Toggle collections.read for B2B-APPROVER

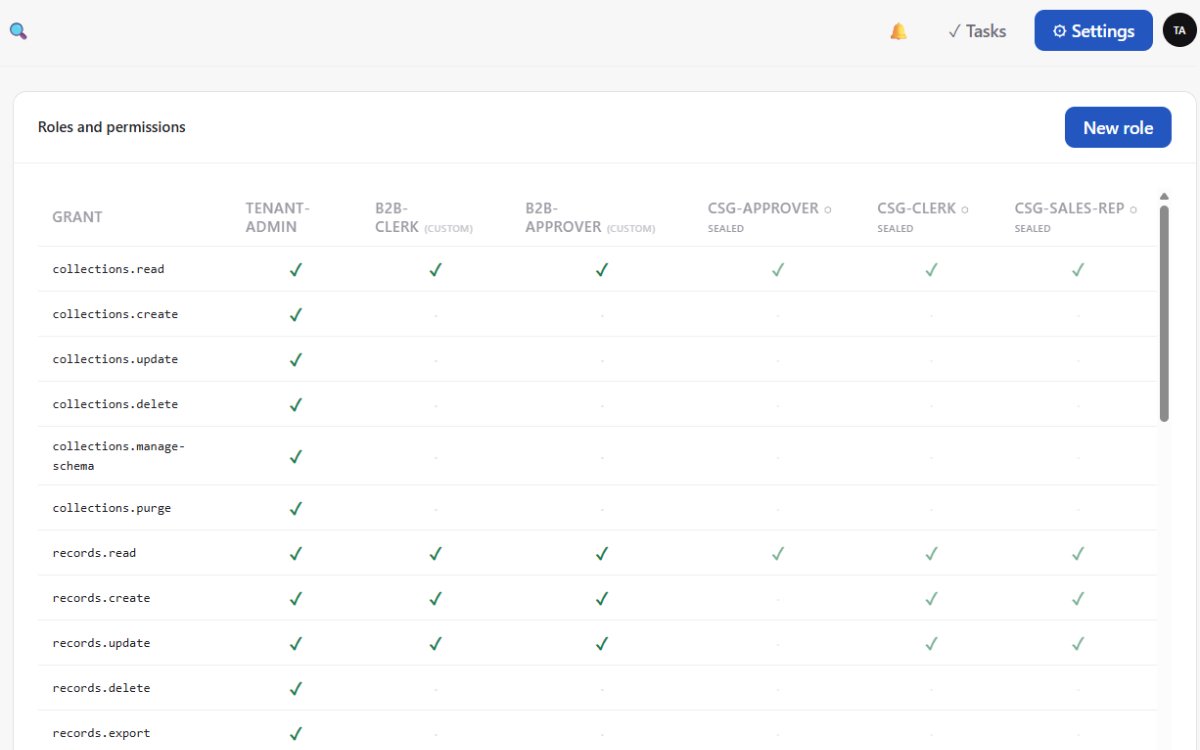pyautogui.click(x=601, y=269)
